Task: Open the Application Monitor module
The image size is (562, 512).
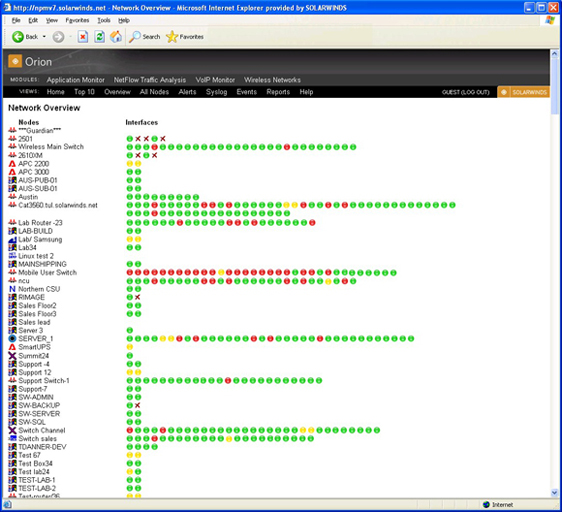Action: (x=76, y=80)
